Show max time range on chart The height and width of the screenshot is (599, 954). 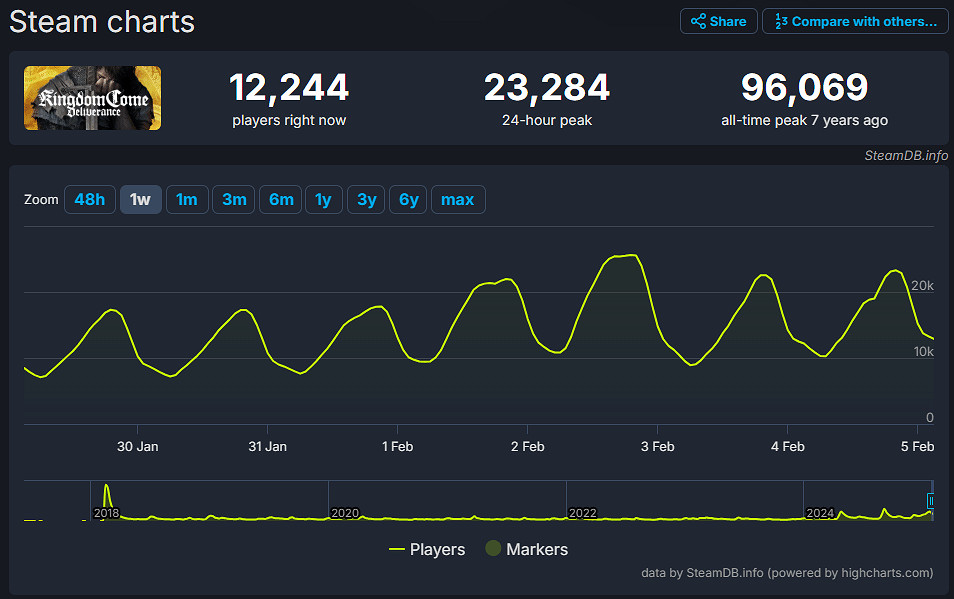457,200
